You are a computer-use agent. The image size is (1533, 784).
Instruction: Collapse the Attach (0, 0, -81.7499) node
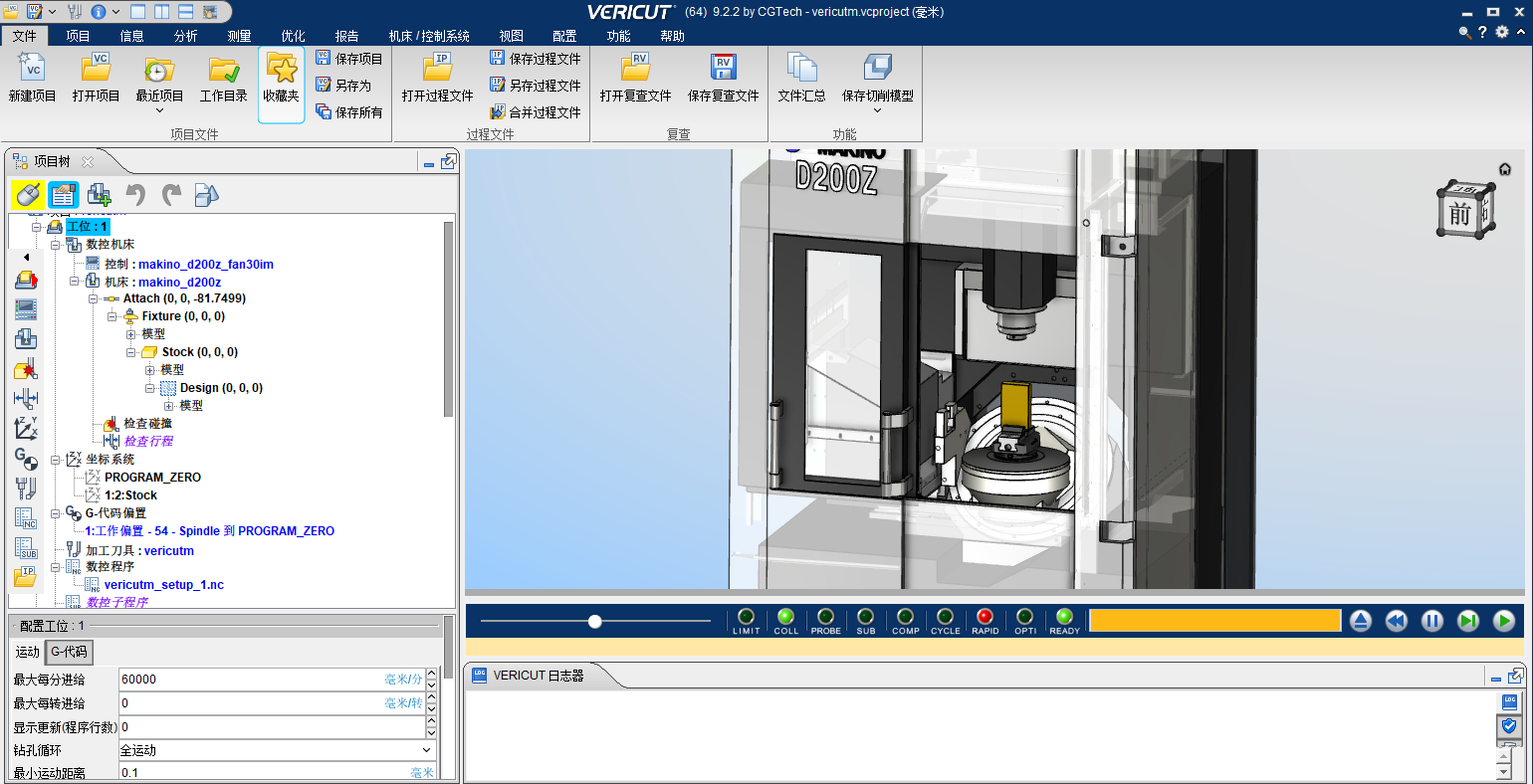pos(94,298)
